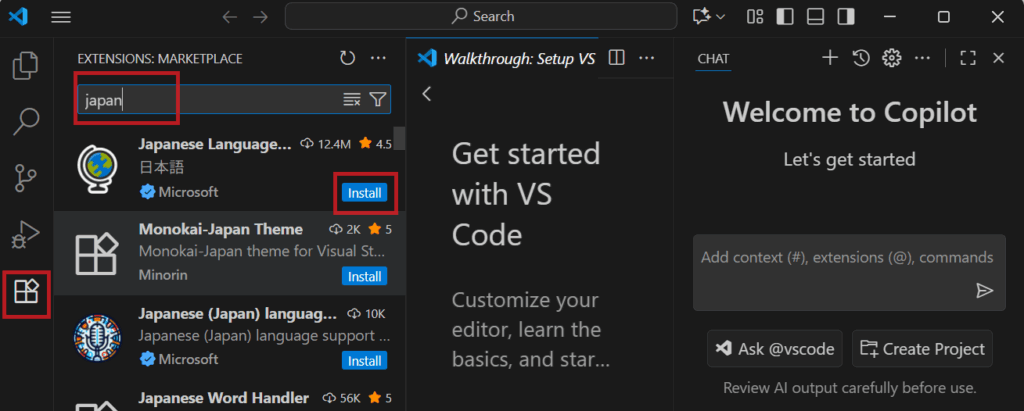The image size is (1024, 411).
Task: Install the Japanese Language Pack extension
Action: [364, 192]
